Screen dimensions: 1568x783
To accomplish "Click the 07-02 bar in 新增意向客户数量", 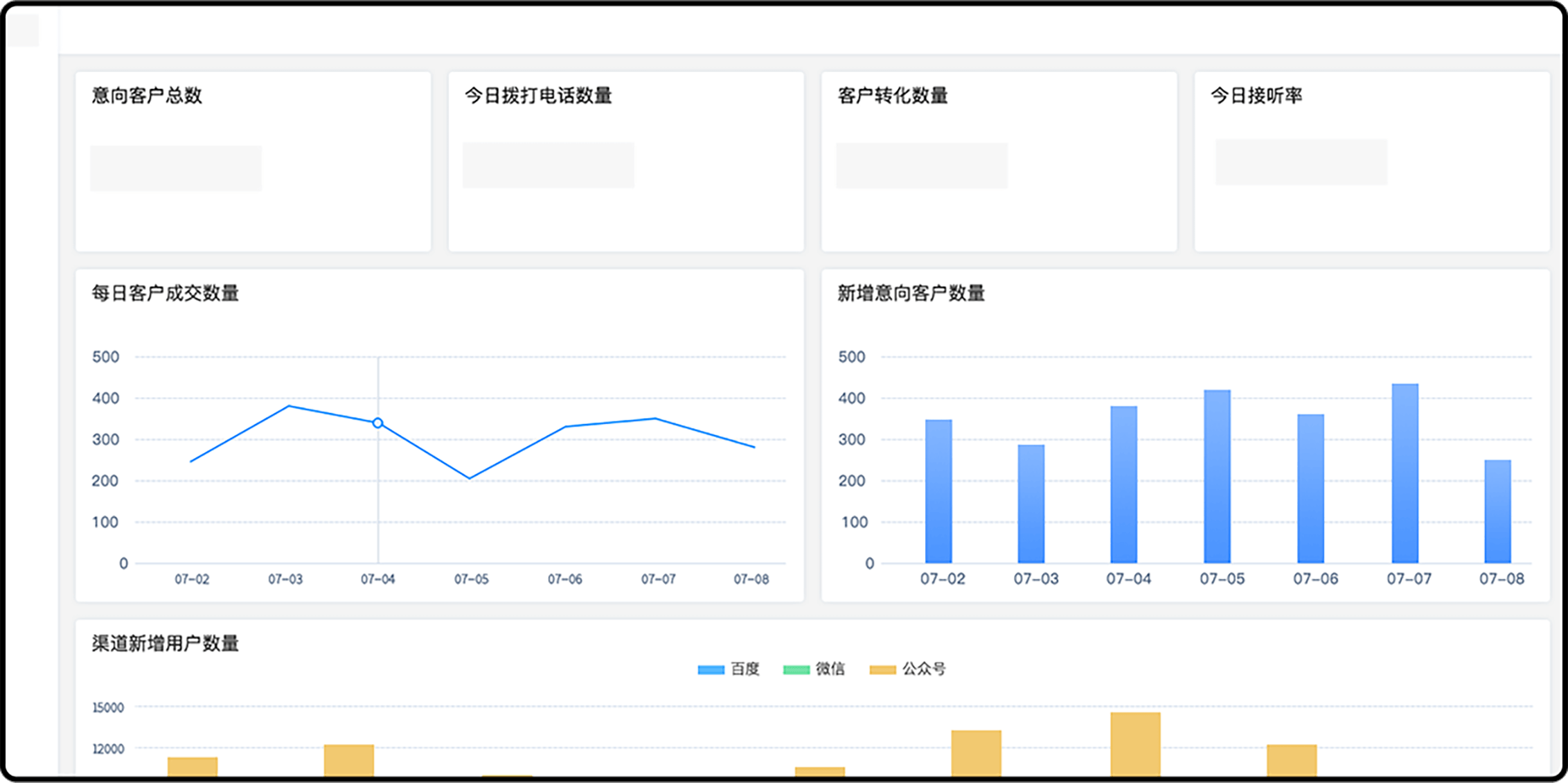I will point(938,491).
